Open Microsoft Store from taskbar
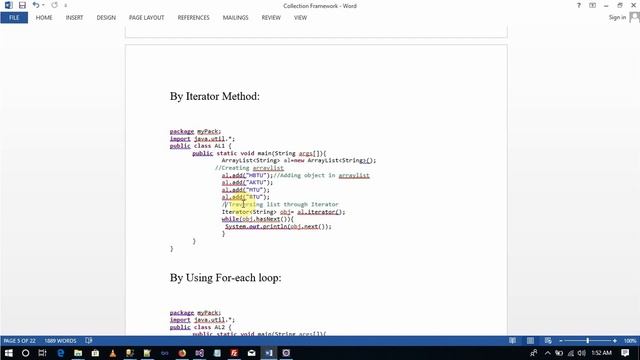 coord(95,353)
